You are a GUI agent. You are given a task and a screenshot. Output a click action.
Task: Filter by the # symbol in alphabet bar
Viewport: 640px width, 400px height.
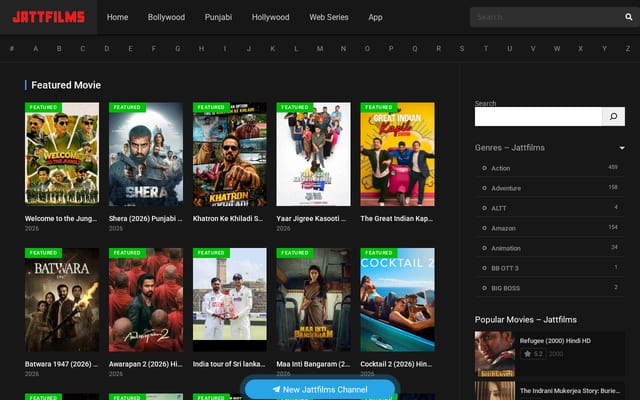[x=12, y=49]
